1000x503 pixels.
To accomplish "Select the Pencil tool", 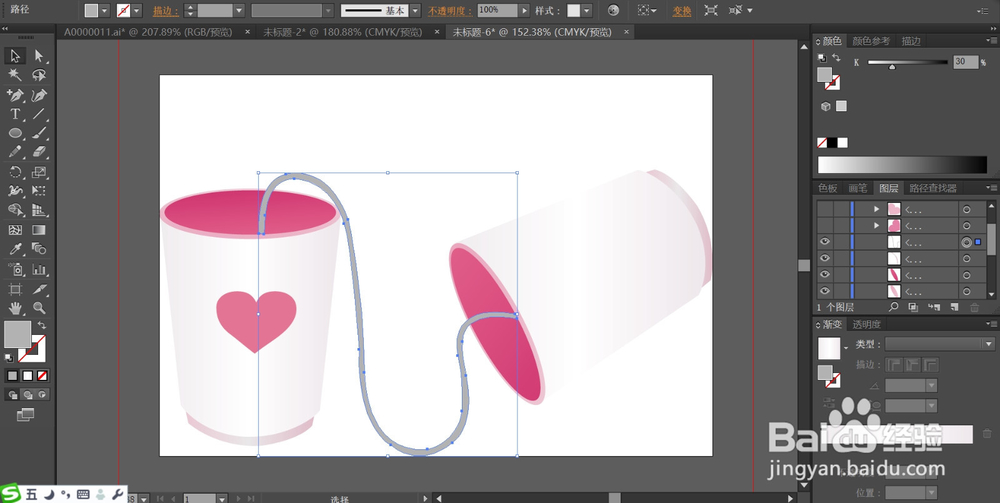I will [x=15, y=152].
